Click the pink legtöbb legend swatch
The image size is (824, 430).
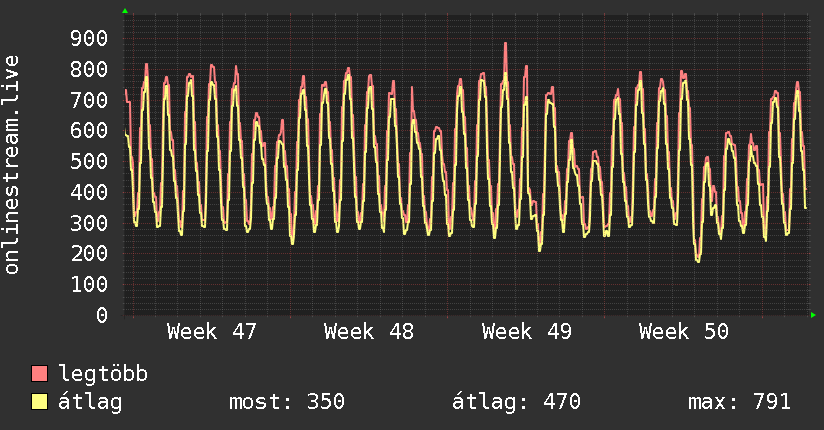(x=39, y=374)
